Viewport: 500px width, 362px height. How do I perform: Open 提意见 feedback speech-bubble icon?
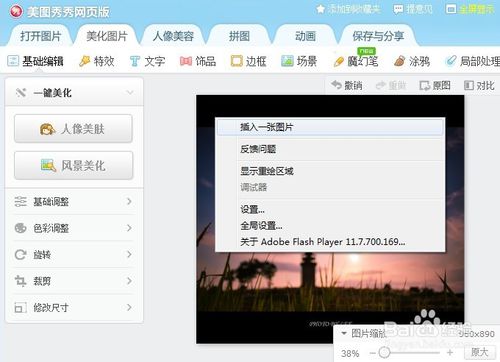[398, 9]
